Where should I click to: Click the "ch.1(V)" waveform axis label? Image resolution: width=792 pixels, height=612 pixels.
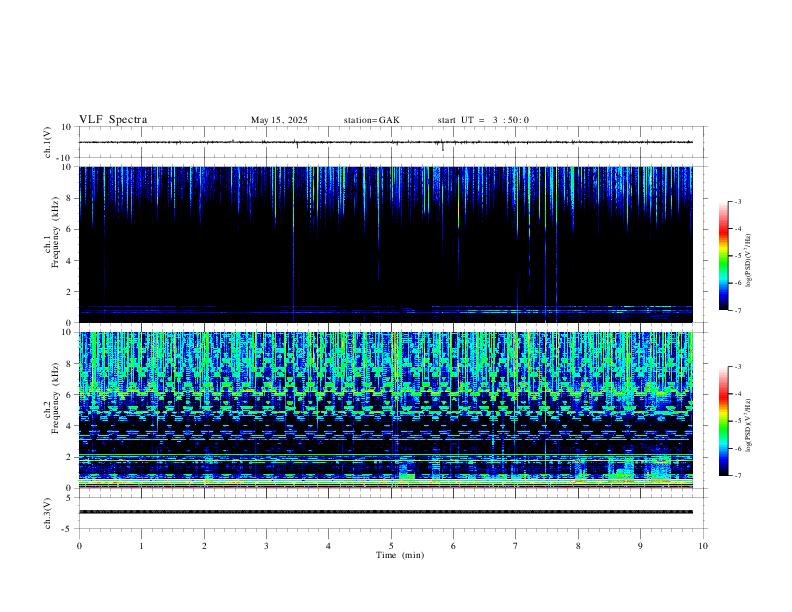[x=48, y=142]
